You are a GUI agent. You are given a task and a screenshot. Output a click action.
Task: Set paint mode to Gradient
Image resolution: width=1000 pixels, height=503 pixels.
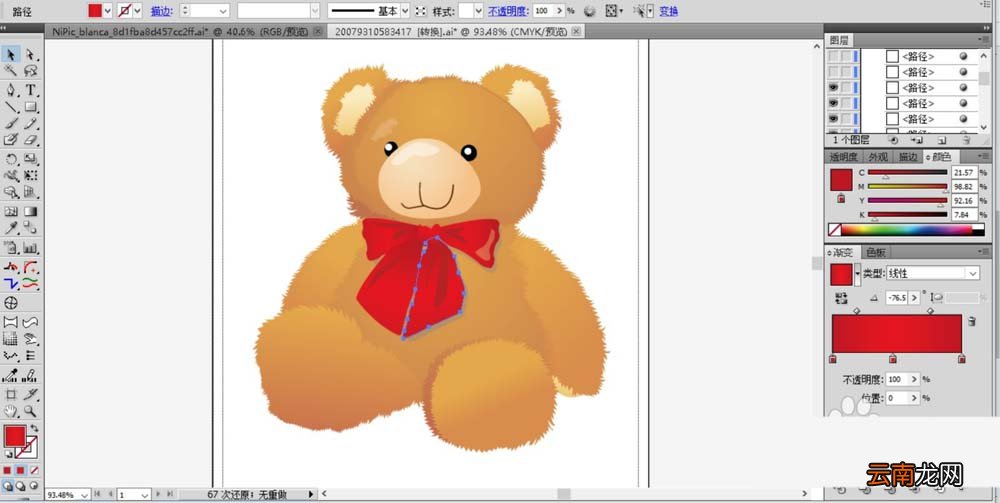click(20, 470)
